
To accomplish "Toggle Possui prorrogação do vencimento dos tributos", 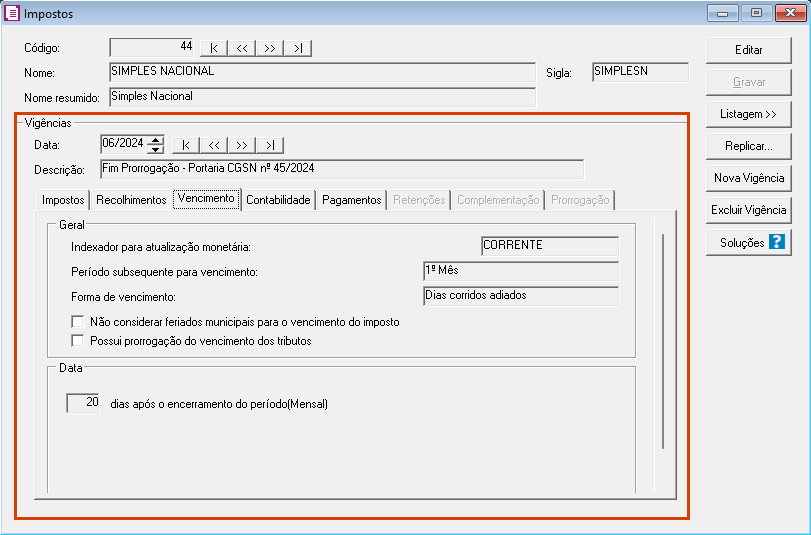I will (78, 340).
